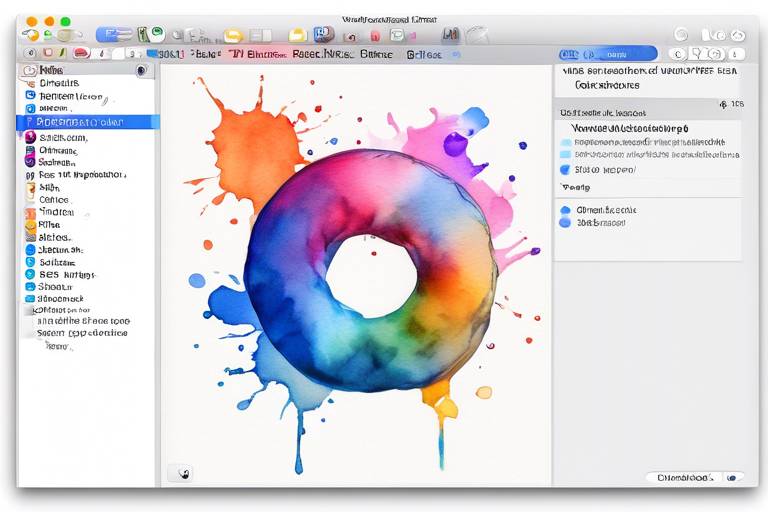Toggle the dark round button in the sidebar header

click(142, 71)
